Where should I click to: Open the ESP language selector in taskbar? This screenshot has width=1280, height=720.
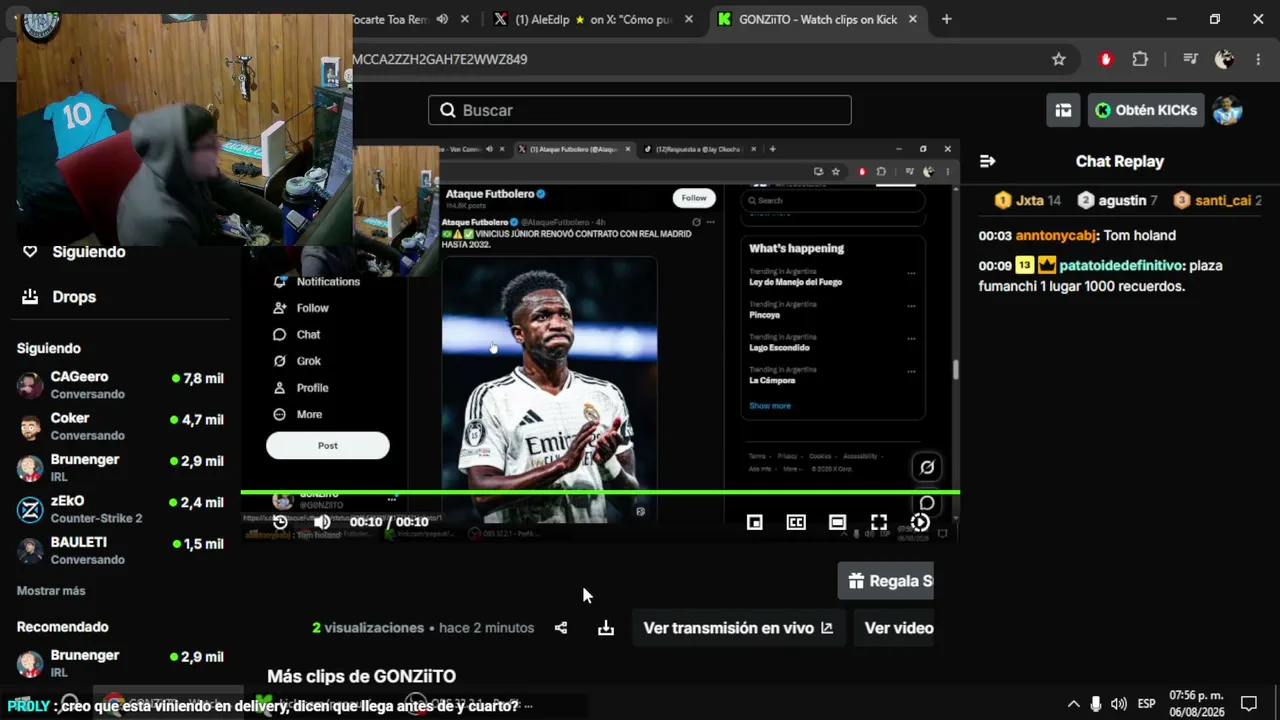[x=1146, y=703]
